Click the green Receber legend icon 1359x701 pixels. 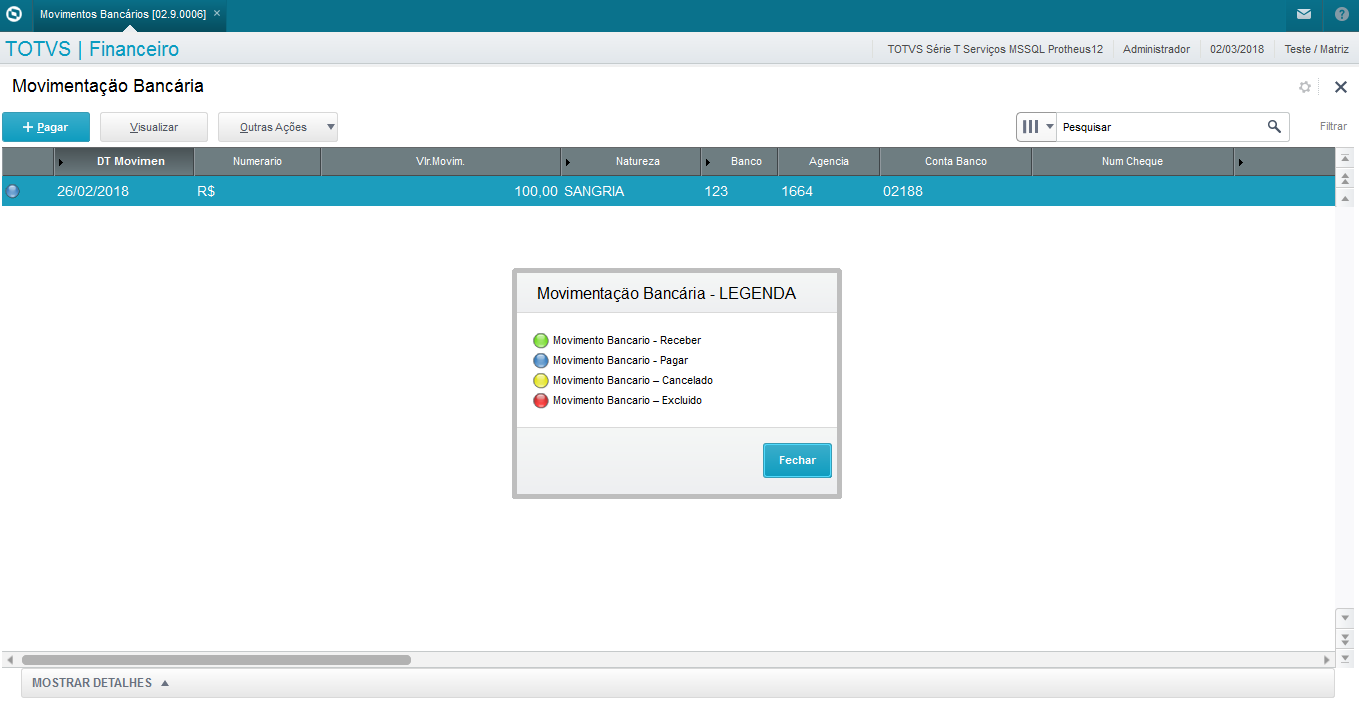tap(541, 341)
